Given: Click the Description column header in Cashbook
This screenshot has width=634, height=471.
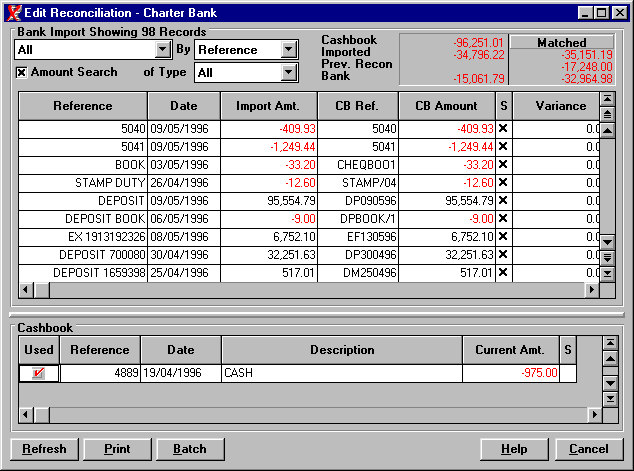Looking at the screenshot, I should 342,350.
